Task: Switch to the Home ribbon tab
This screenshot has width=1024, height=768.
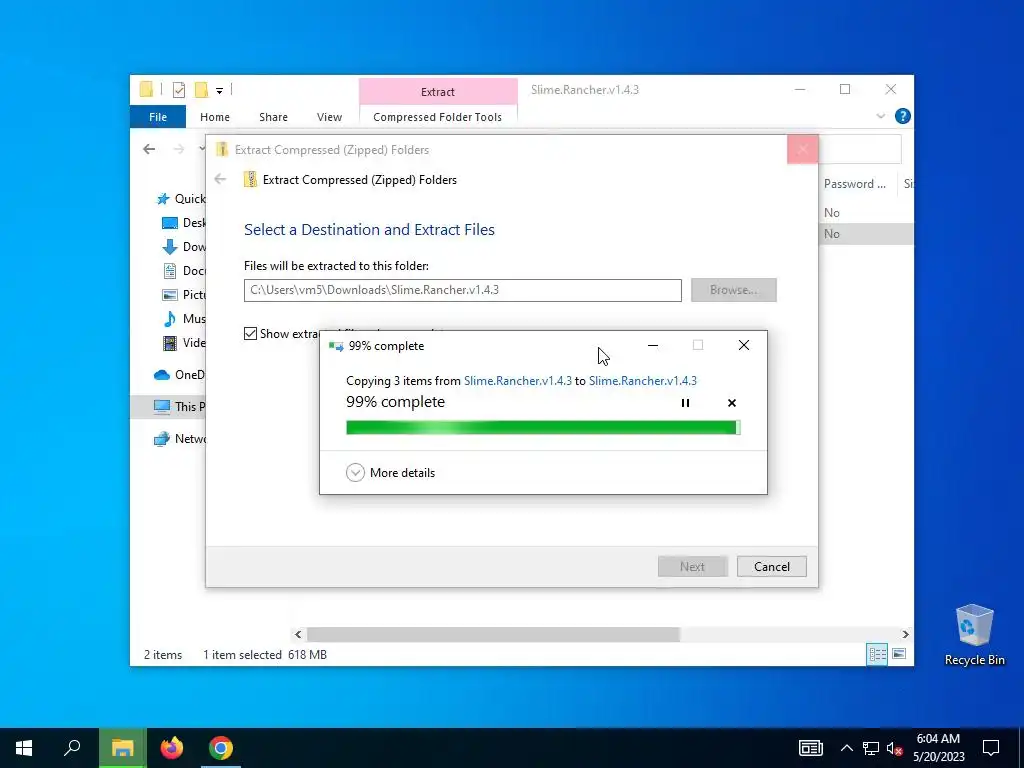Action: [x=215, y=117]
